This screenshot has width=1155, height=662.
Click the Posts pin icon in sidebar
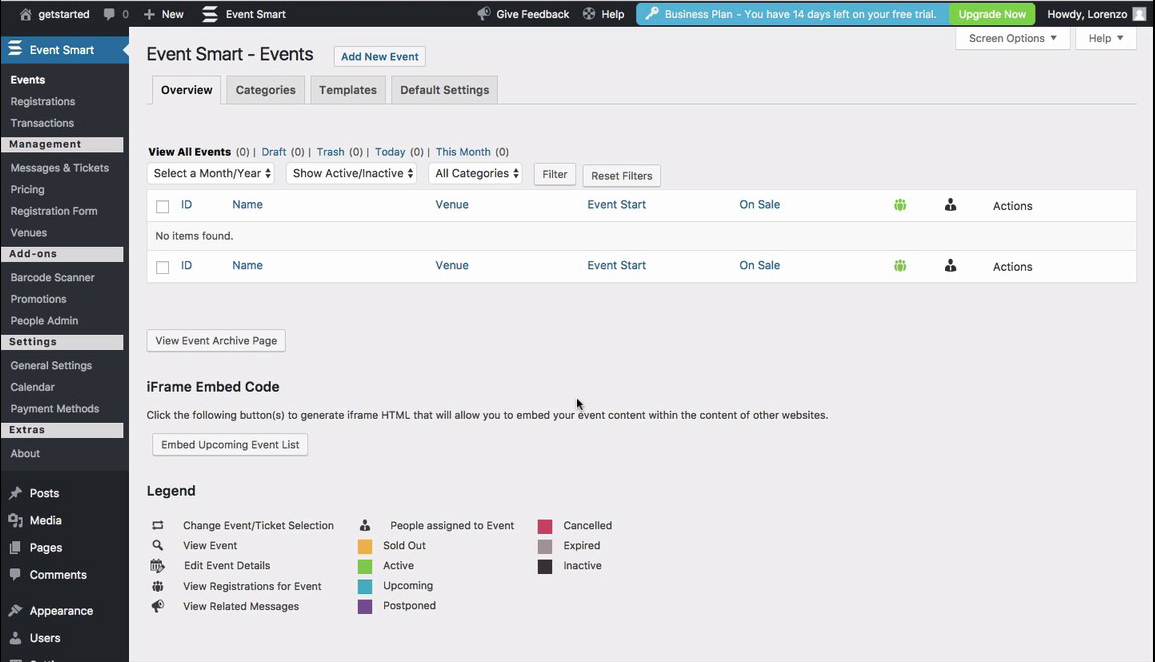point(15,493)
